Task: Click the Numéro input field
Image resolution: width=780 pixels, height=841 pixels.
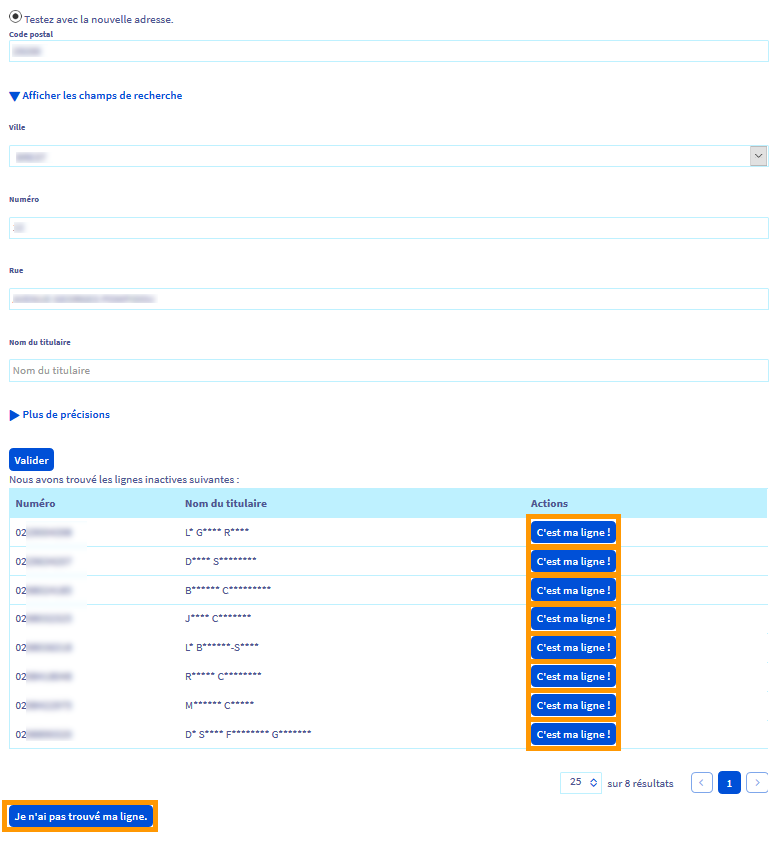Action: pos(388,228)
